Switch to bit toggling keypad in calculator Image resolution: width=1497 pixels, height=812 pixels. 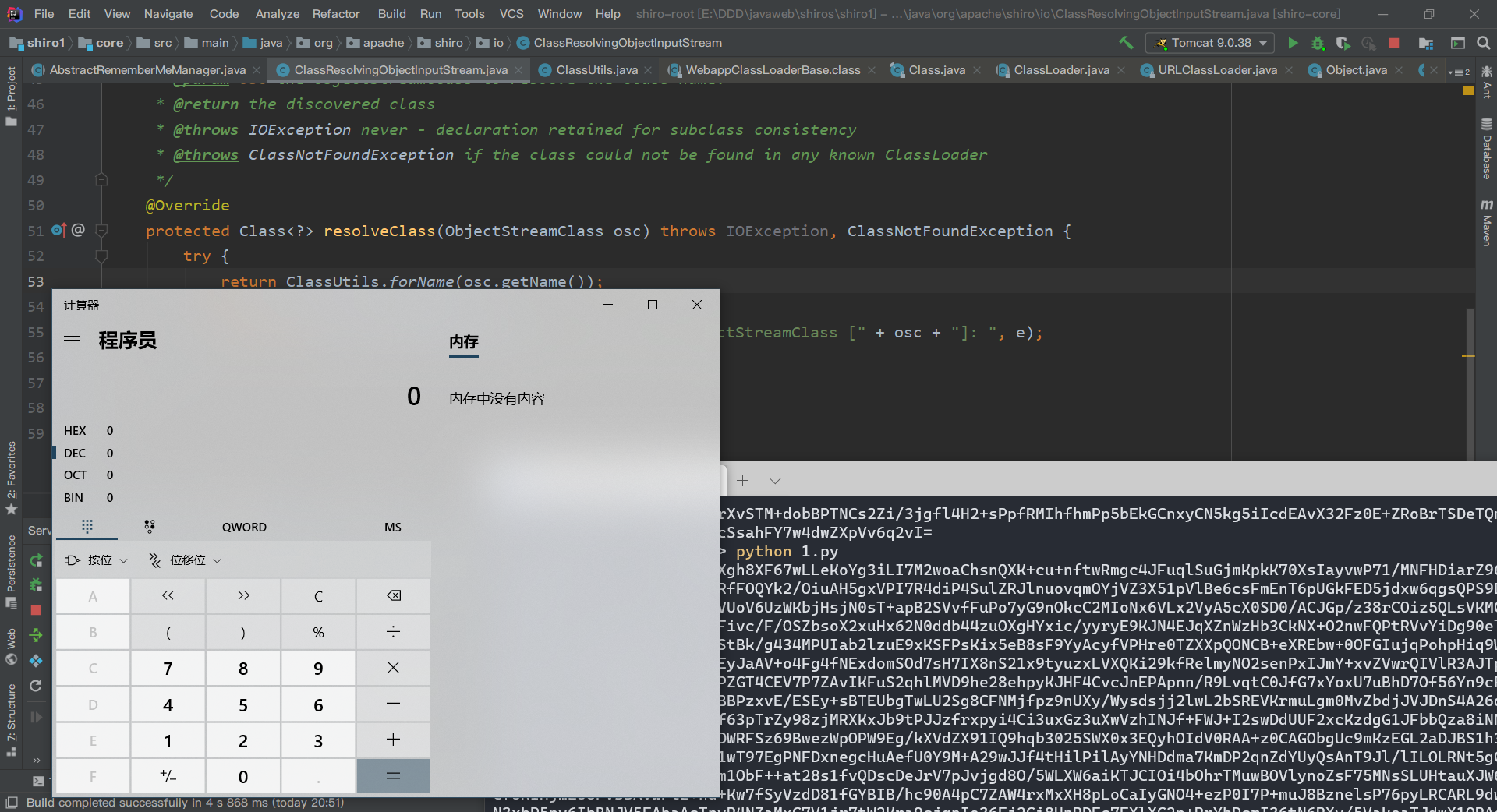pos(150,527)
